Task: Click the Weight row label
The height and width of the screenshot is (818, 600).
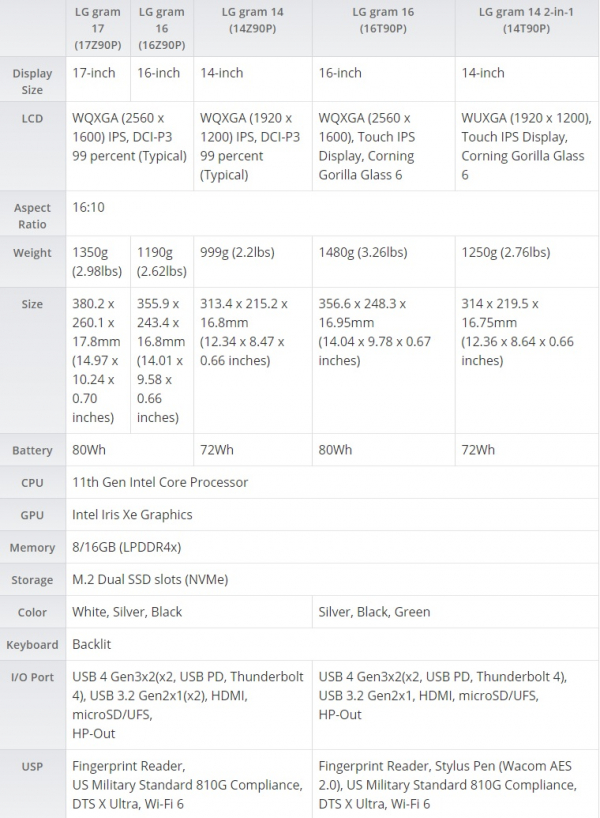Action: pyautogui.click(x=32, y=261)
